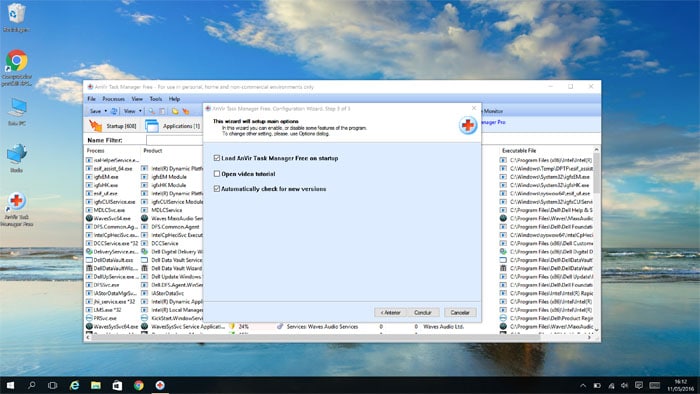The image size is (700, 394).
Task: Open the View menu in the menu bar
Action: 137,99
